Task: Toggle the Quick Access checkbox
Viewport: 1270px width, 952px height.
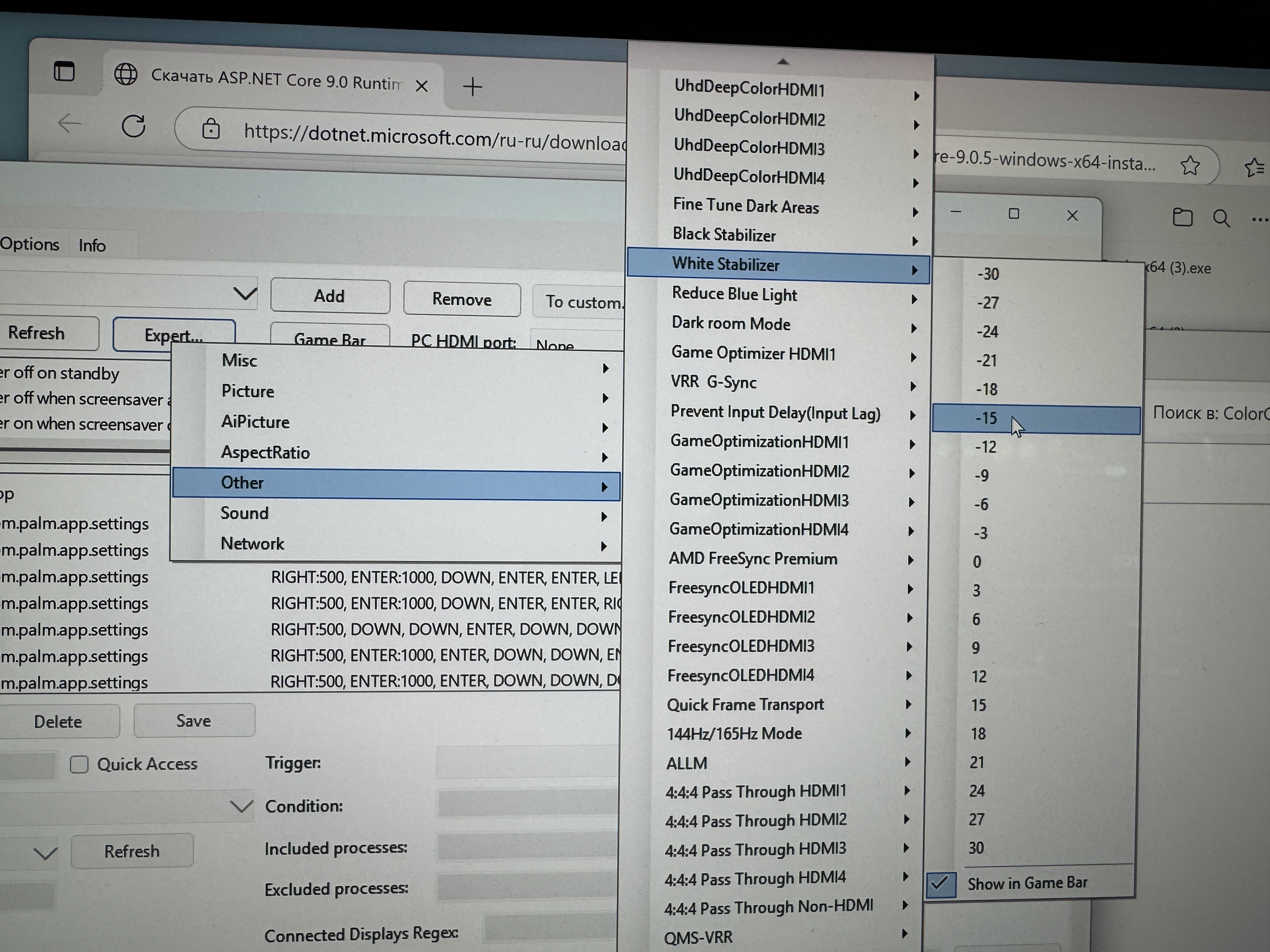Action: 79,764
